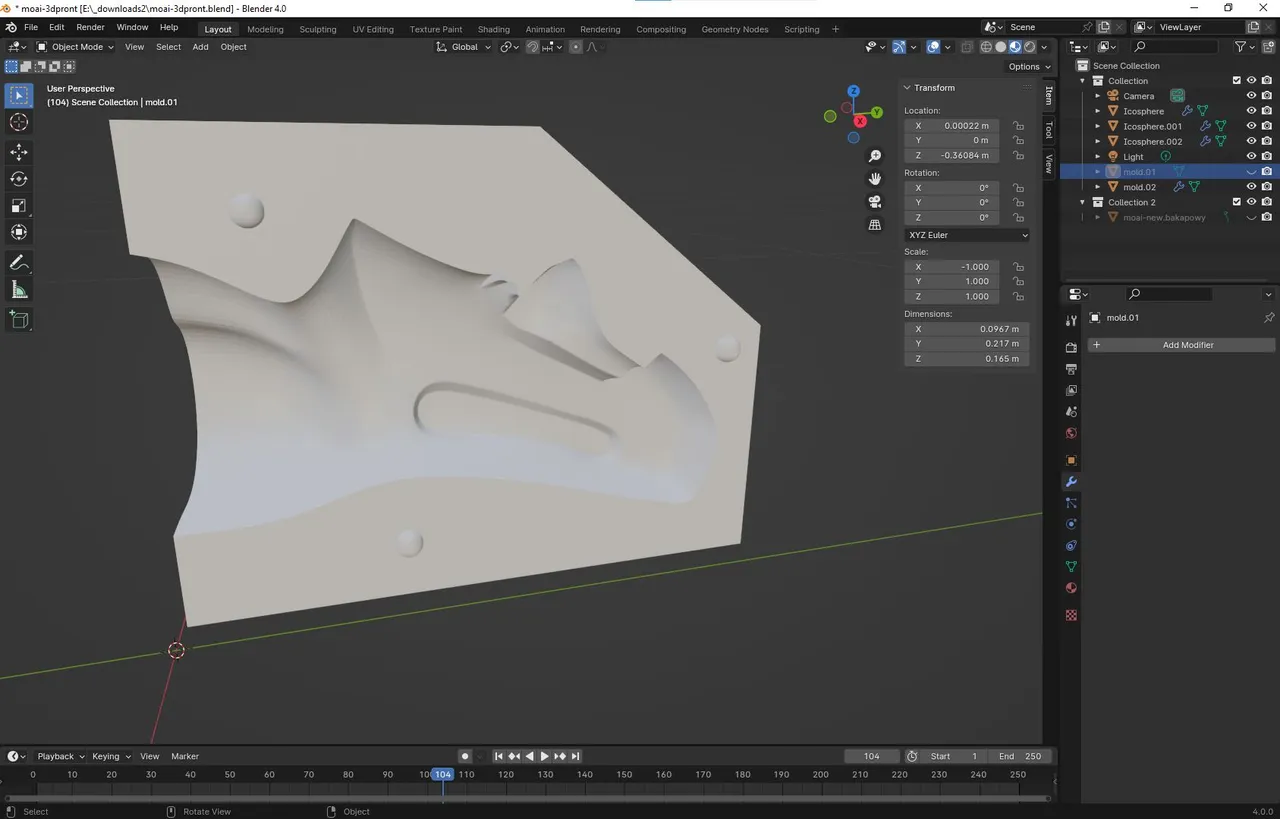The height and width of the screenshot is (819, 1280).
Task: Open the Object Constraints properties tab
Action: click(1071, 545)
